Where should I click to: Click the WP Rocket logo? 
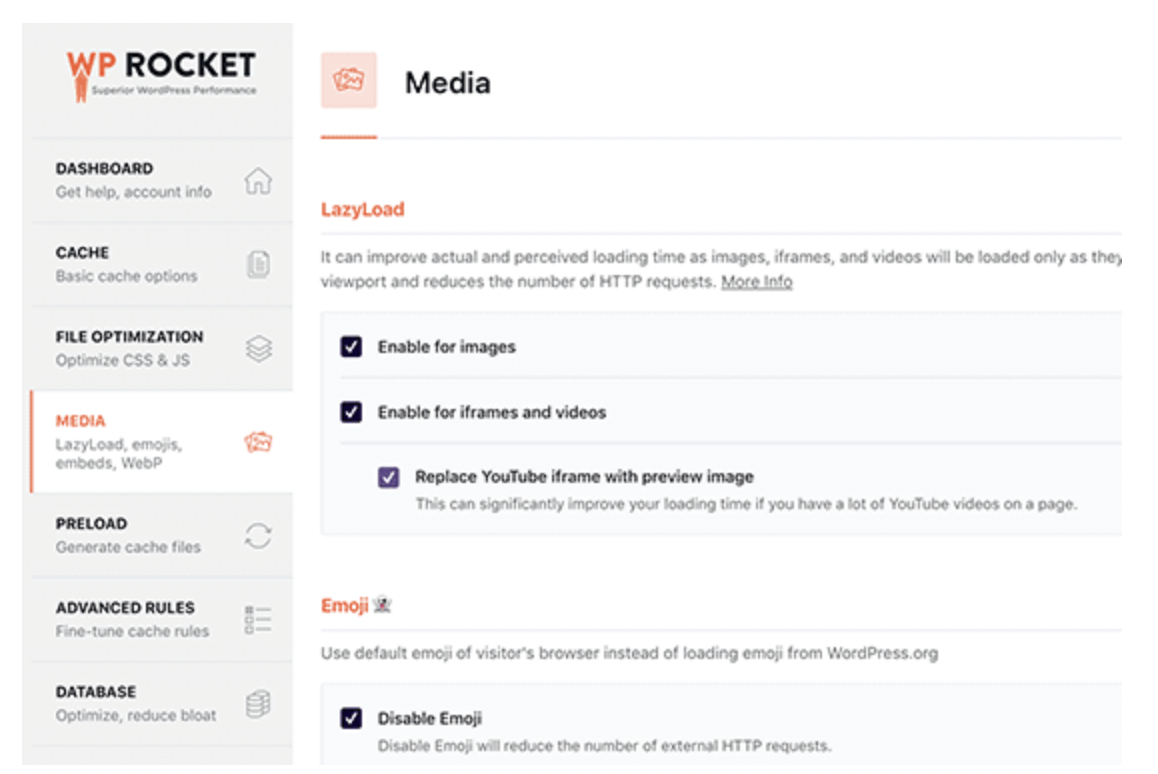click(x=161, y=75)
